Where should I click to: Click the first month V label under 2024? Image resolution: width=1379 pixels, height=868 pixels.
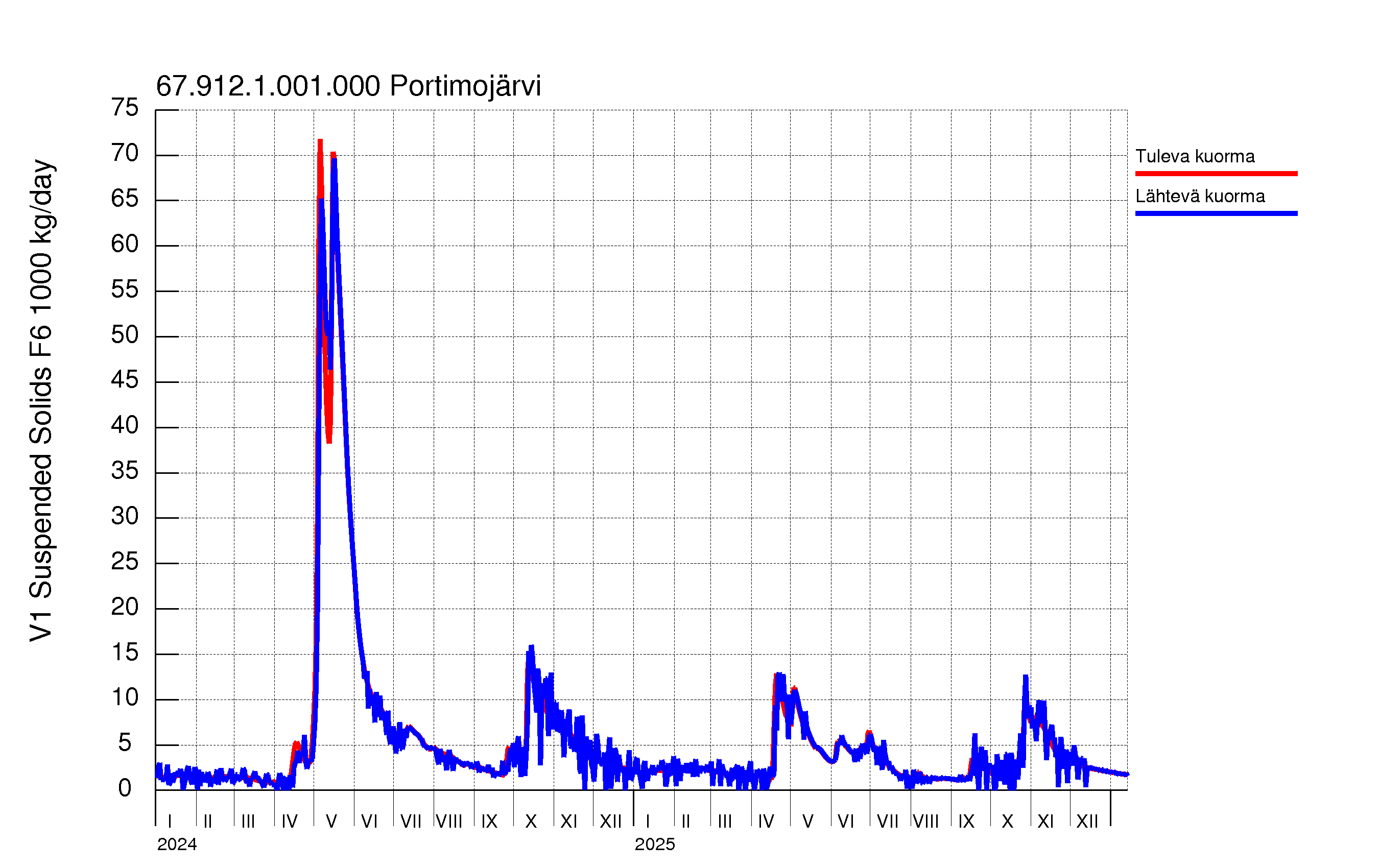[331, 822]
